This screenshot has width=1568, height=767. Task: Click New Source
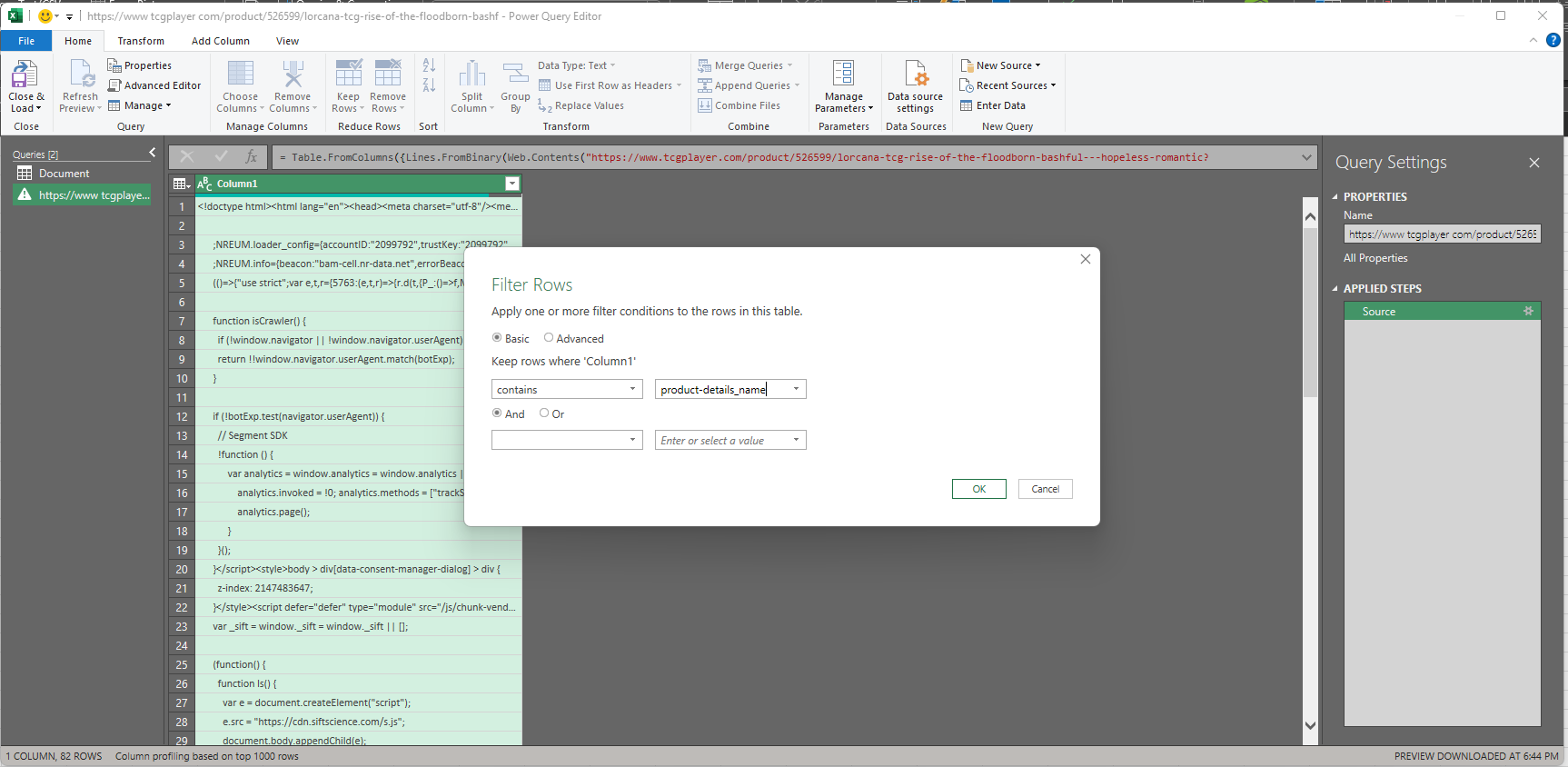pos(1000,65)
